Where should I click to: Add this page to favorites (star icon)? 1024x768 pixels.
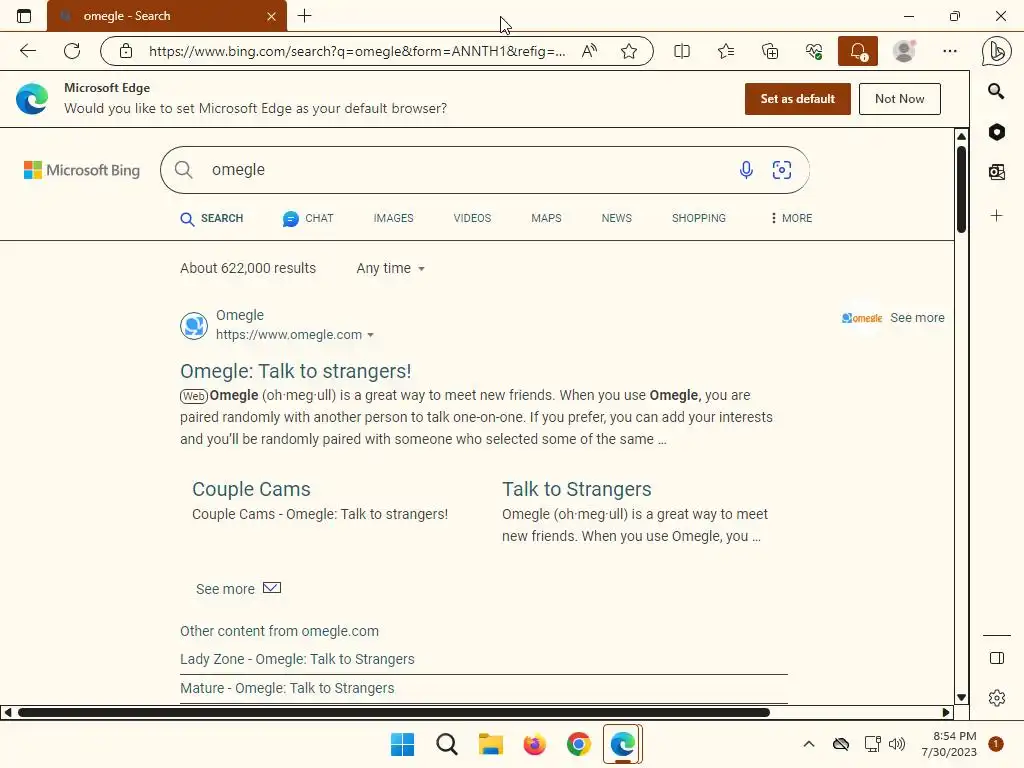pyautogui.click(x=629, y=51)
